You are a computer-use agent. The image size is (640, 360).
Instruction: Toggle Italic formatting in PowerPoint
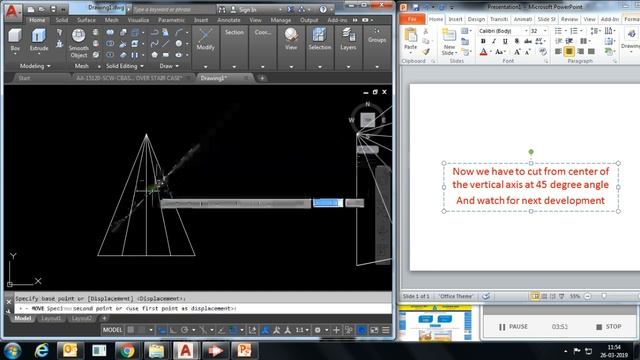[494, 41]
